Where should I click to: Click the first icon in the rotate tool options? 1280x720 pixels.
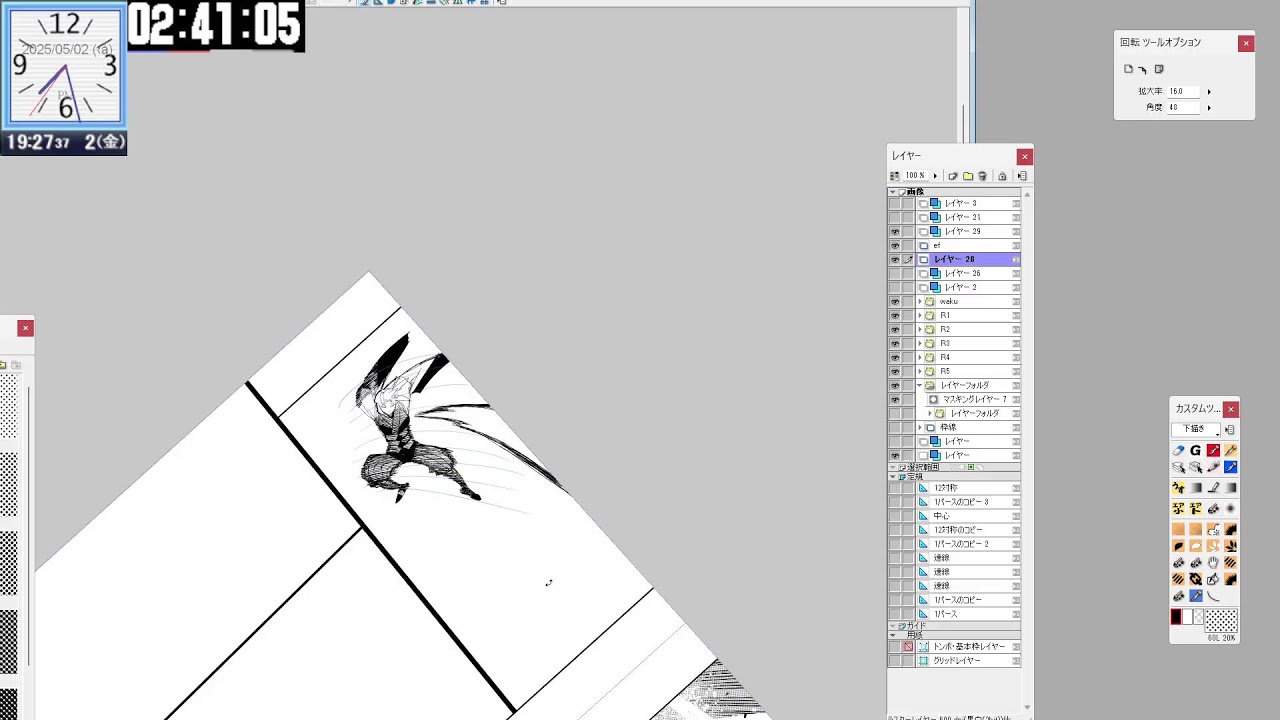coord(1129,69)
